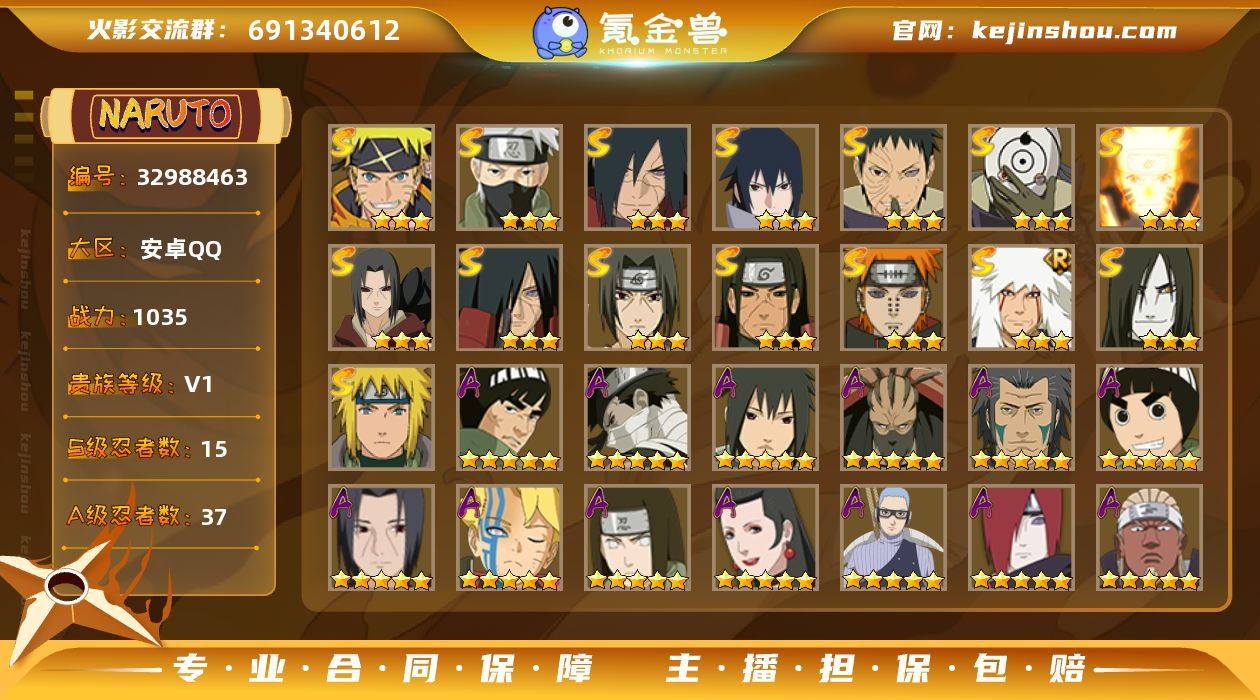Screen dimensions: 1260x700
Task: Click the Orochimaru portrait in the second row
Action: 1149,298
